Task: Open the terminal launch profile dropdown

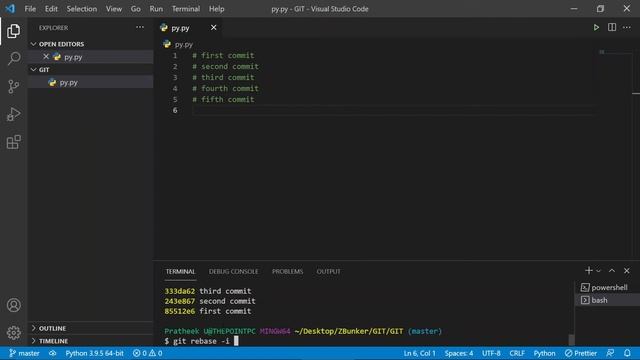Action: (598, 271)
